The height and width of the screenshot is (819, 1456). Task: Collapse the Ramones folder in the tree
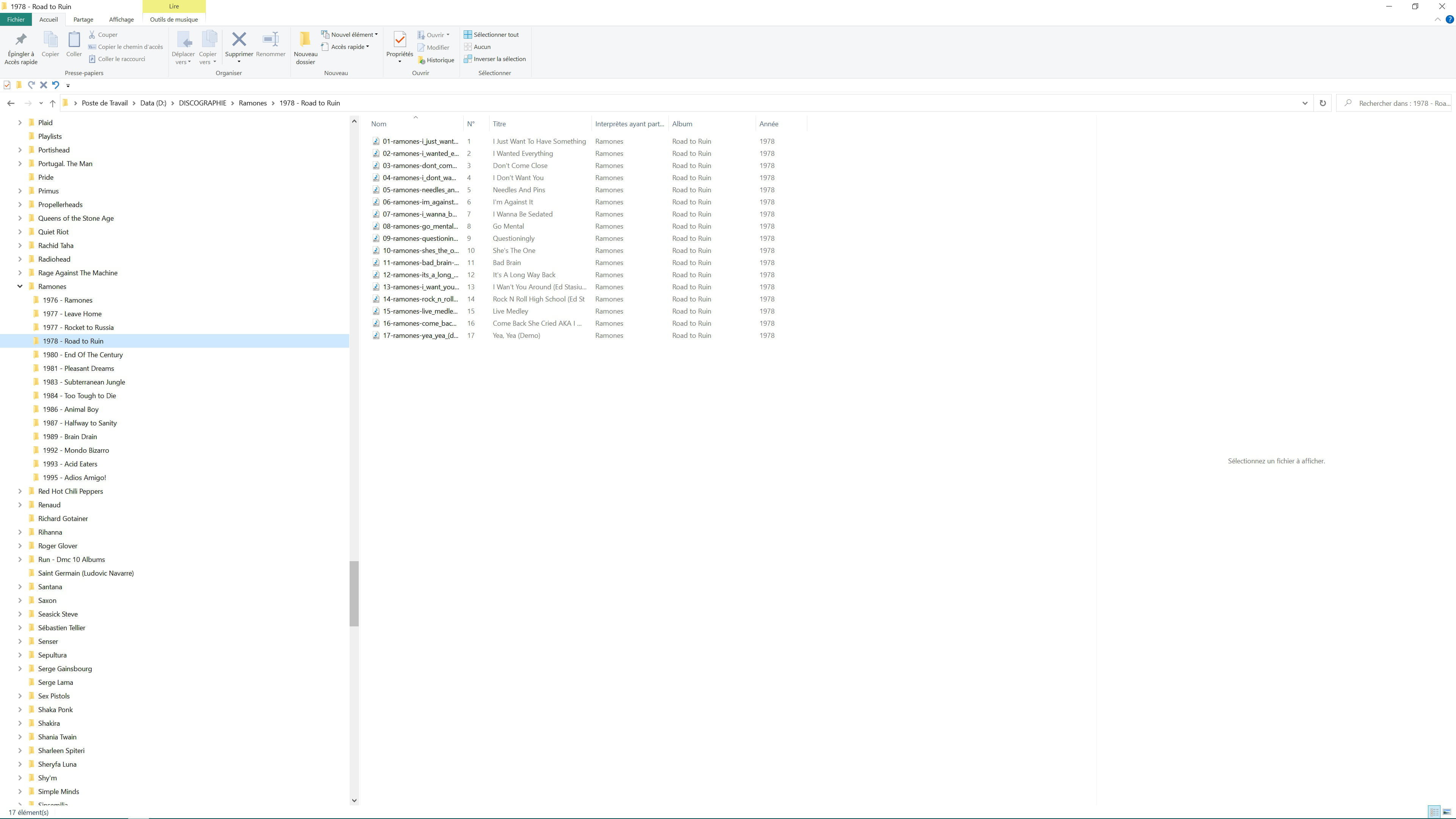click(20, 287)
